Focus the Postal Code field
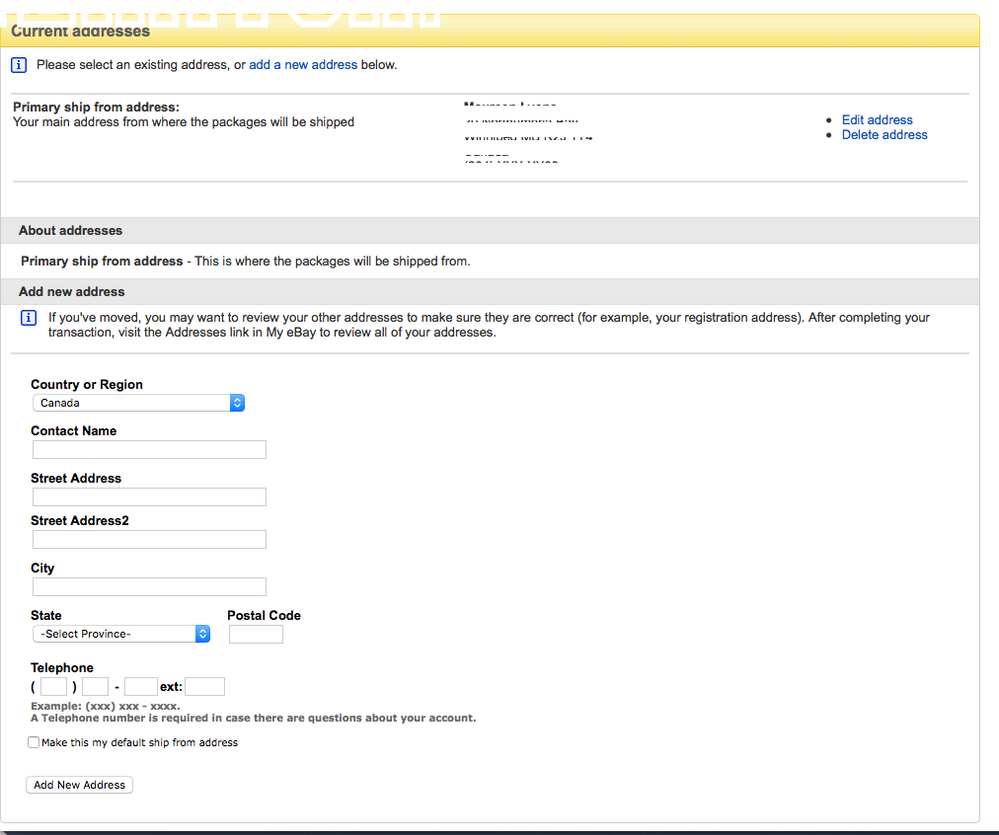 point(256,634)
